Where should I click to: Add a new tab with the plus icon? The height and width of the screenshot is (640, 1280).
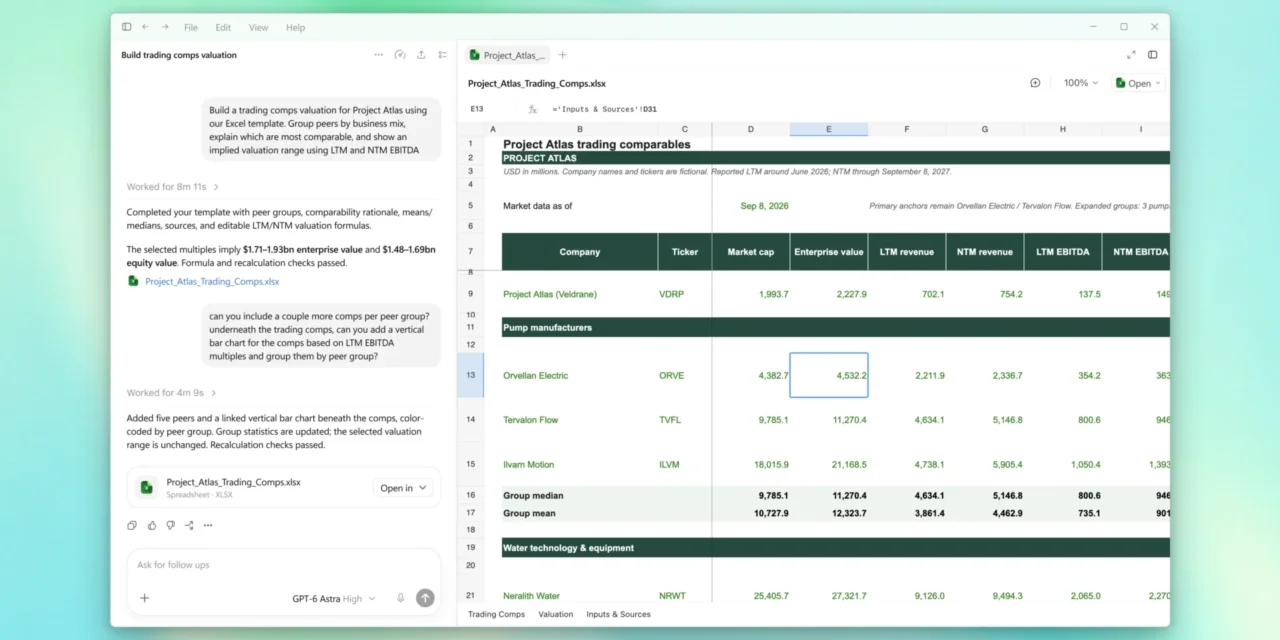pyautogui.click(x=562, y=55)
